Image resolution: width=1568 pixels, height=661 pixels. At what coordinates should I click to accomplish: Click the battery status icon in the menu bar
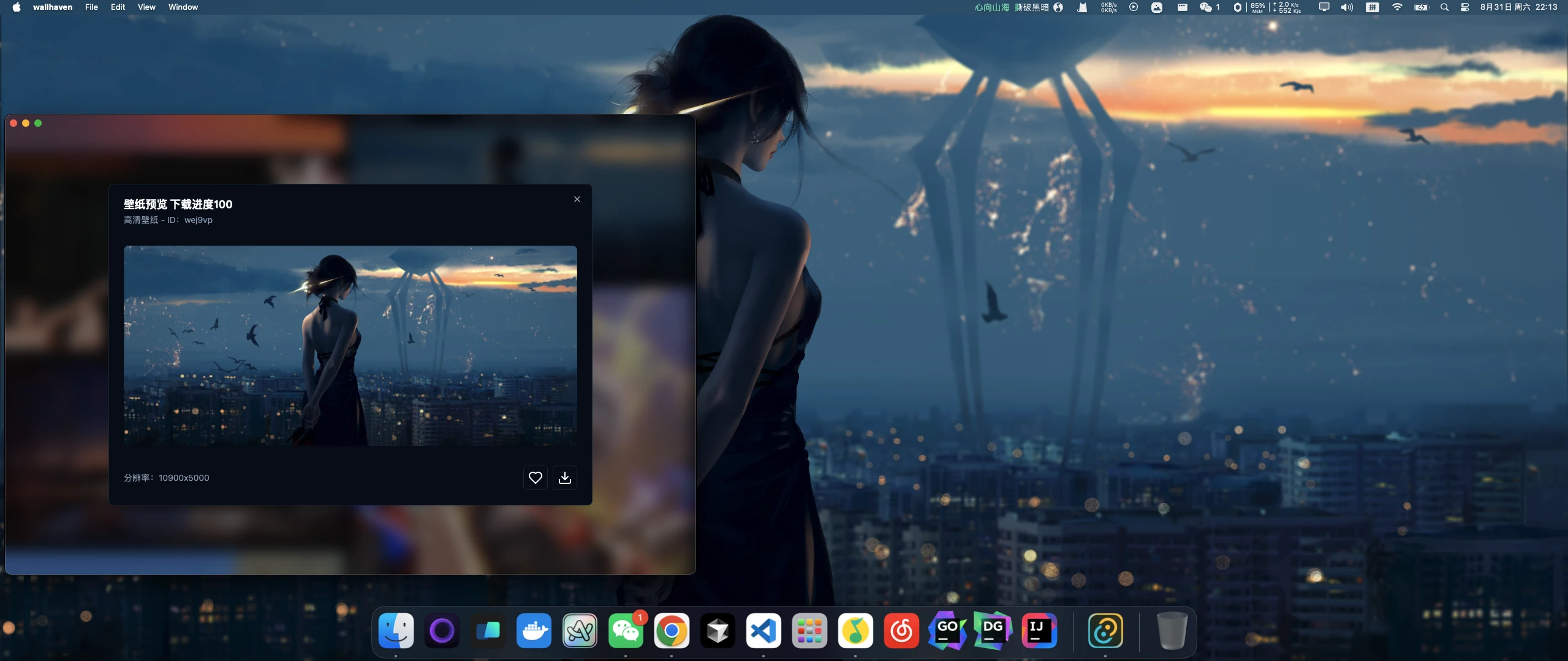pyautogui.click(x=1421, y=7)
